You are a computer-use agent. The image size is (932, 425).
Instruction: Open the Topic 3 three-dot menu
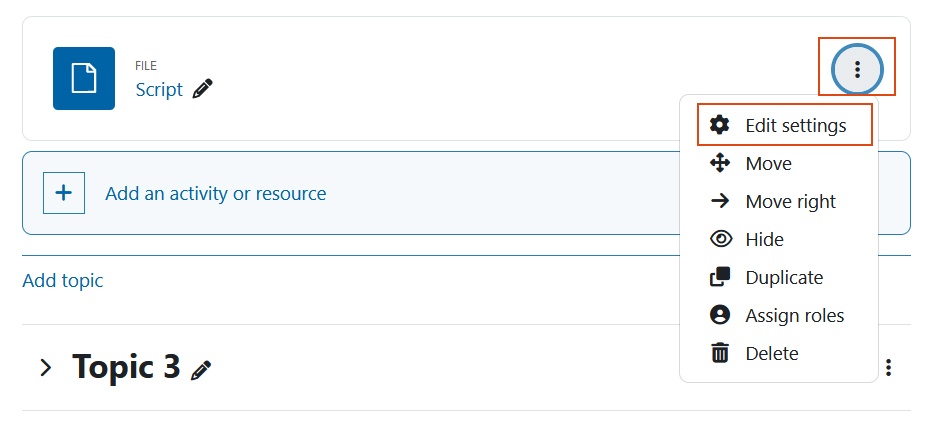889,367
